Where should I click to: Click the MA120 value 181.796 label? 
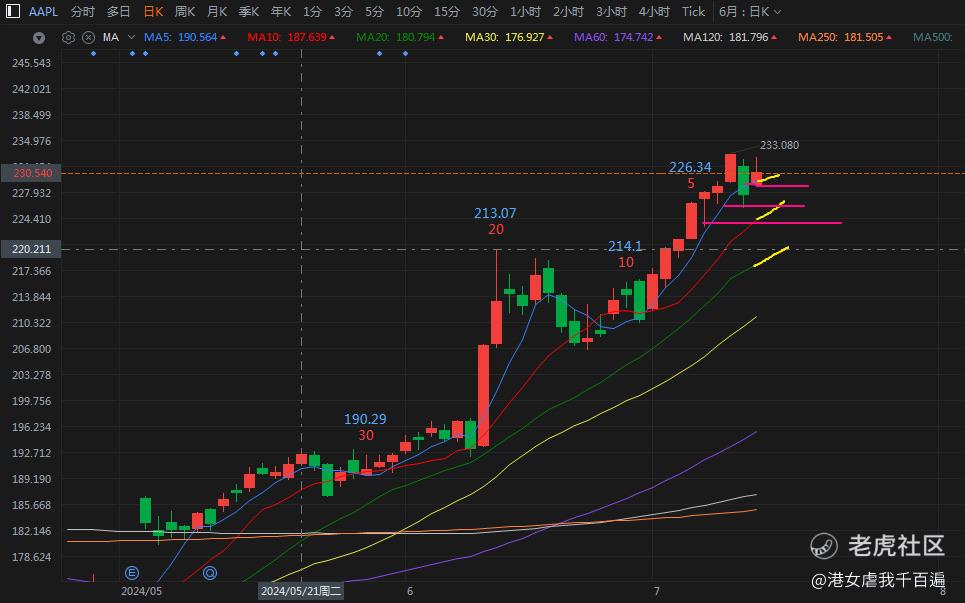point(730,38)
